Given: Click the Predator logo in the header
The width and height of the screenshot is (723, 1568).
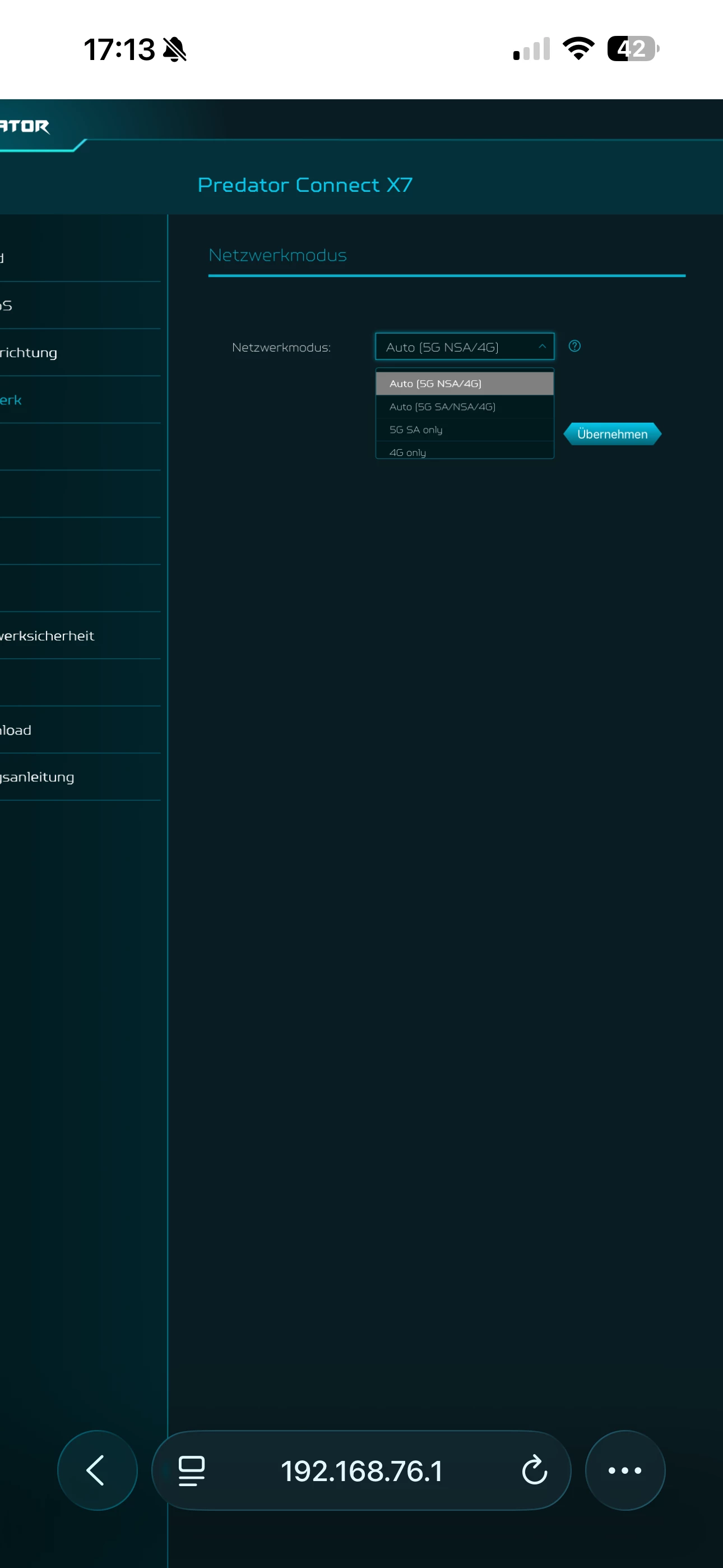Looking at the screenshot, I should click(24, 126).
